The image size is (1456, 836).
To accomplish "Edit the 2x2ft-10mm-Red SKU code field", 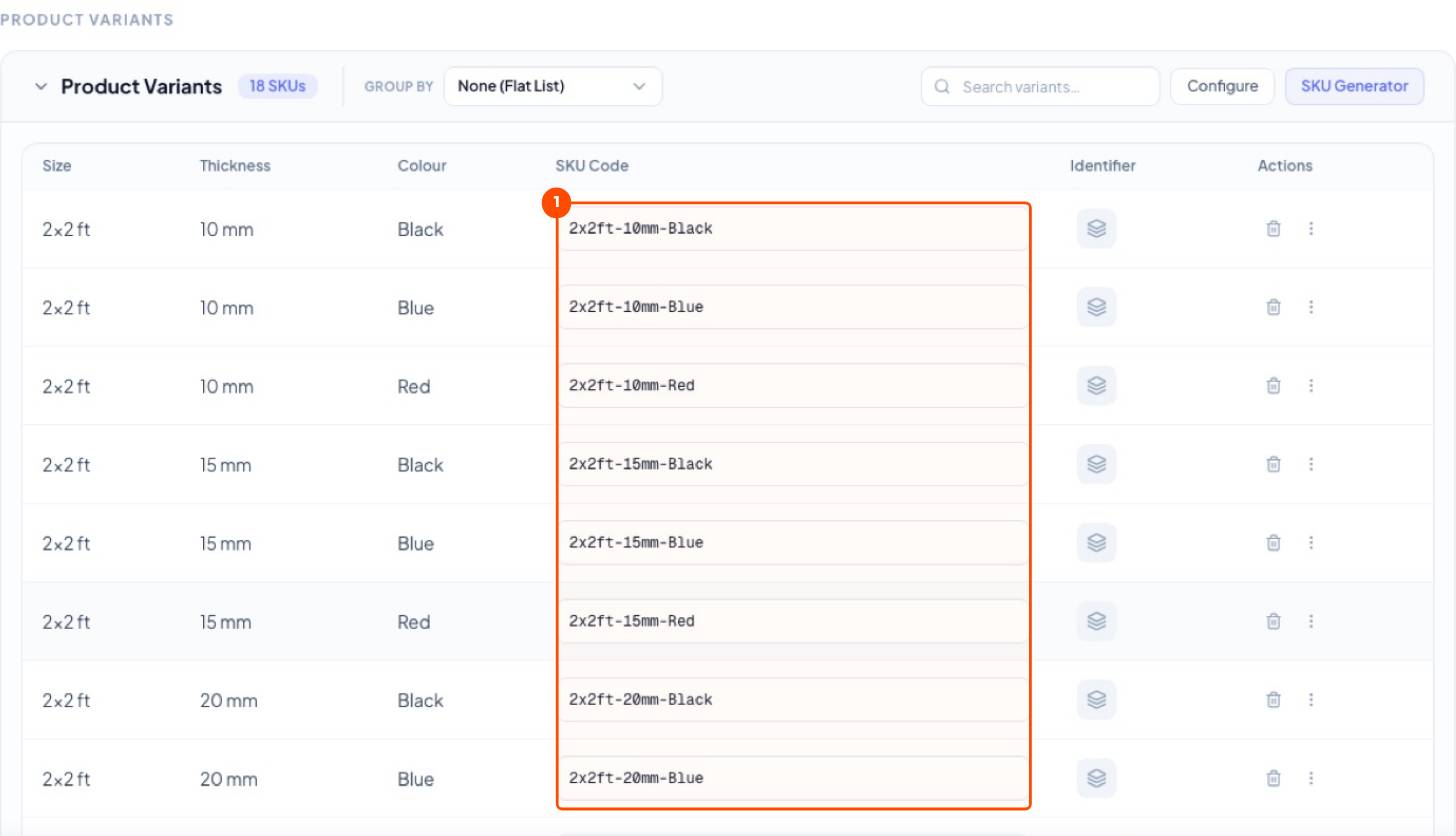I will tap(793, 386).
